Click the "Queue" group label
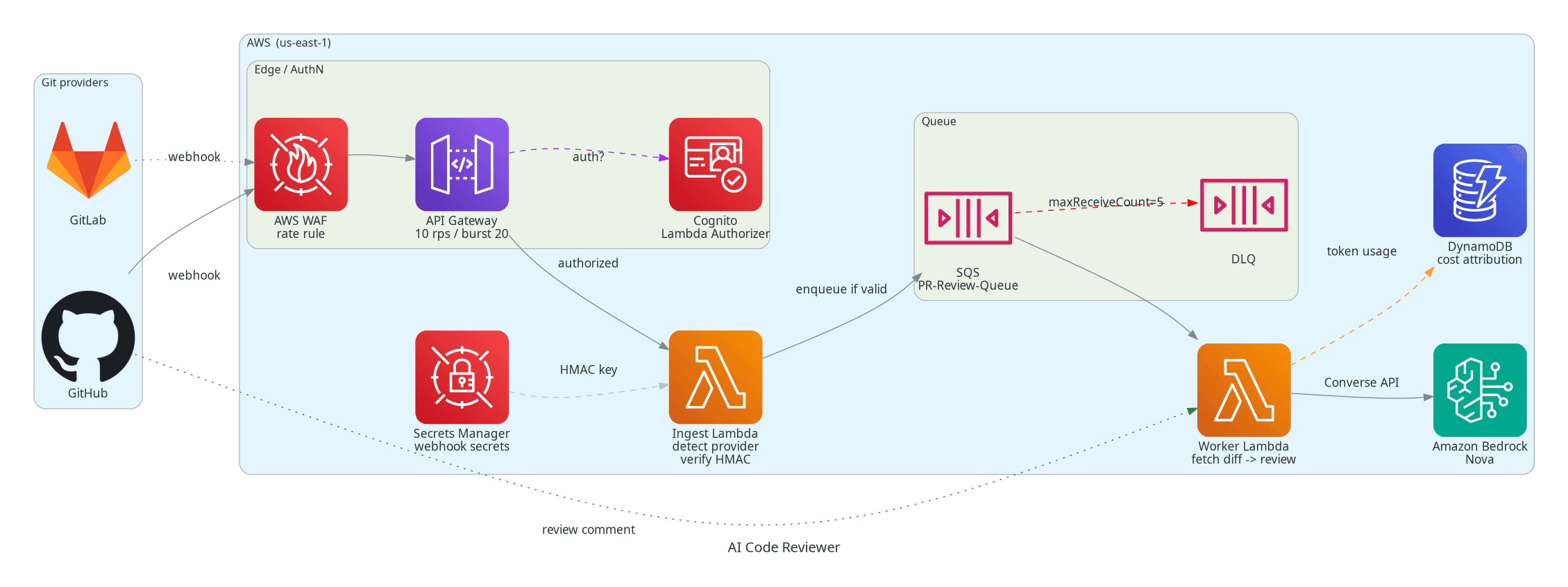The width and height of the screenshot is (1568, 587). tap(938, 121)
